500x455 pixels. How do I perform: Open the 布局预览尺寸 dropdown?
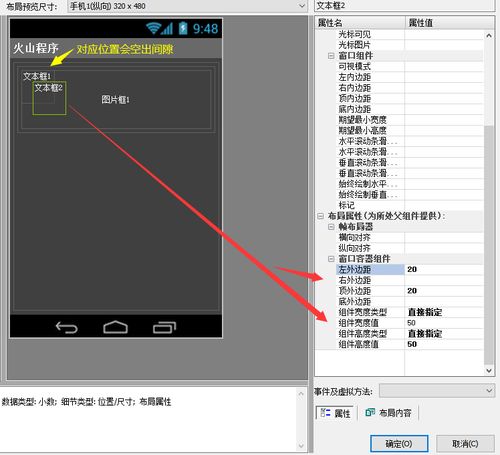(187, 6)
